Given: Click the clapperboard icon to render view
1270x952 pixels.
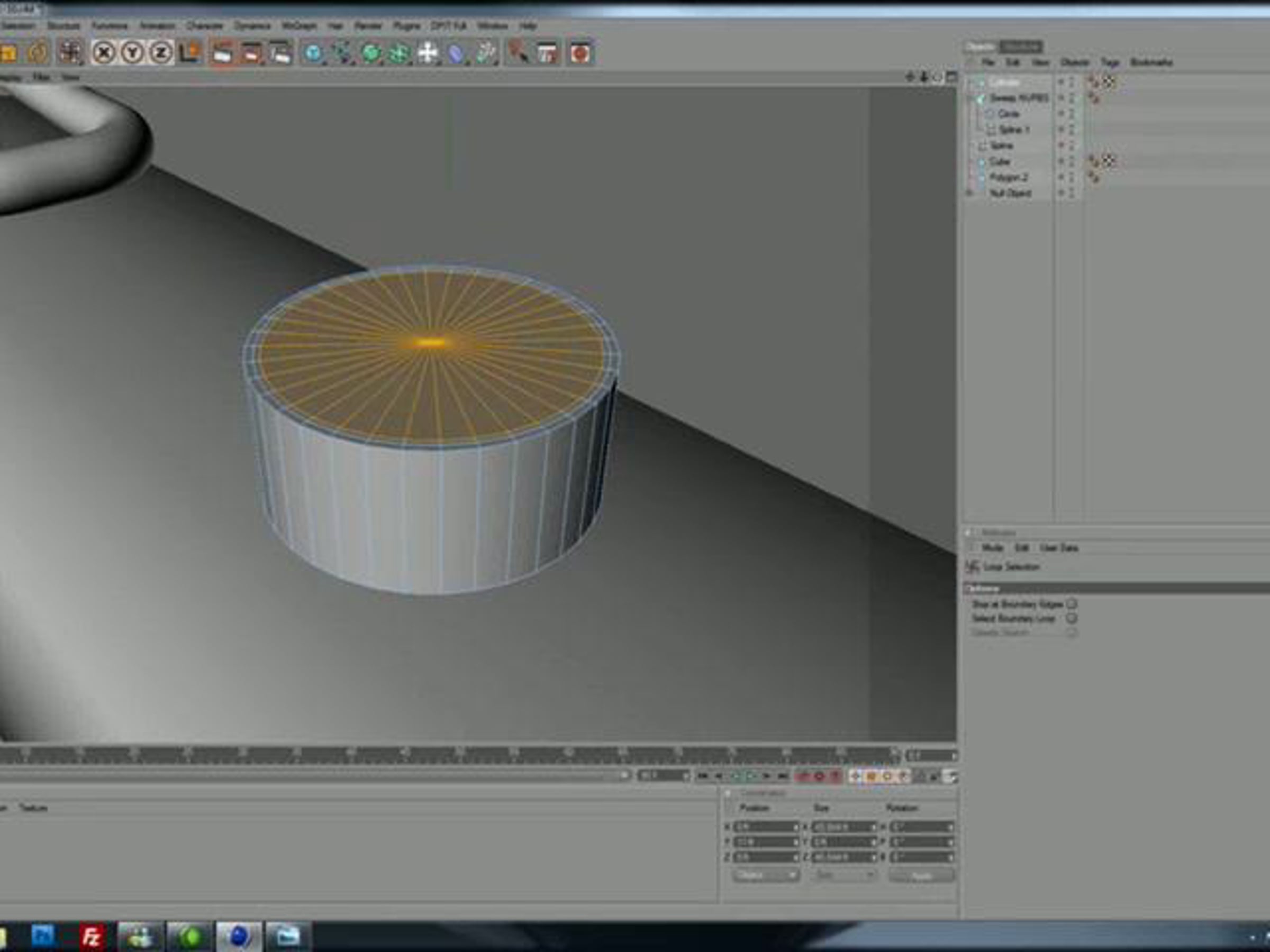Looking at the screenshot, I should click(223, 53).
